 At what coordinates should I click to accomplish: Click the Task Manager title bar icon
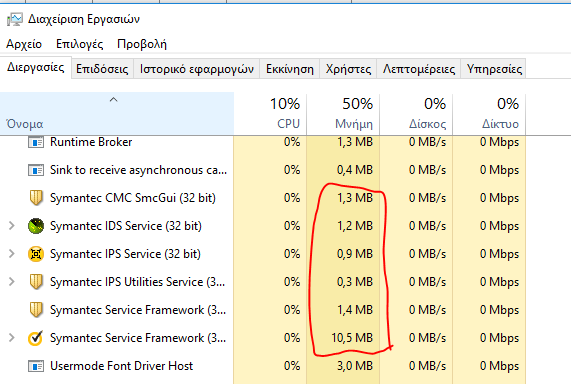point(15,19)
